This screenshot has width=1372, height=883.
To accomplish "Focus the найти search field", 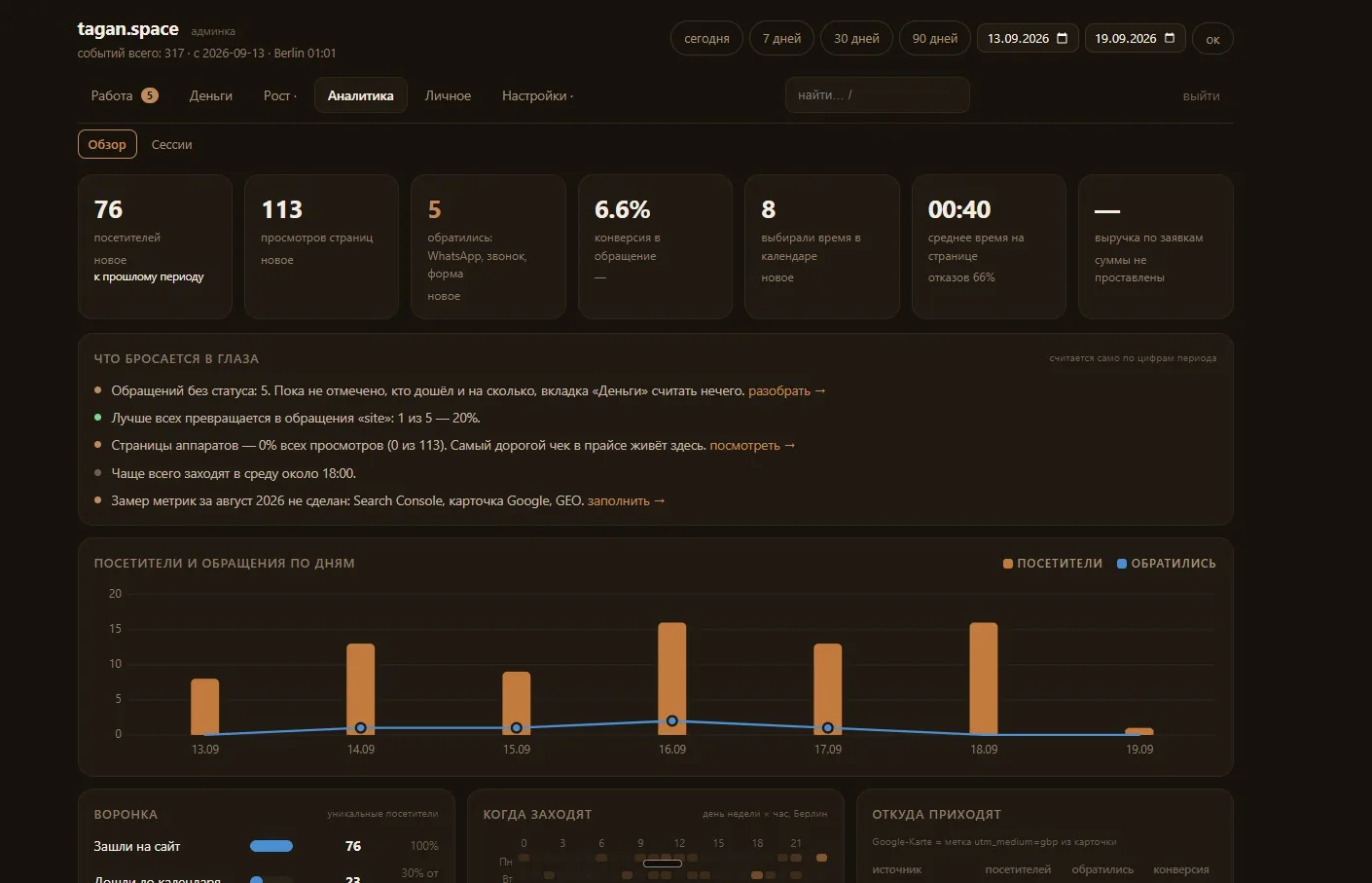I will pyautogui.click(x=877, y=95).
